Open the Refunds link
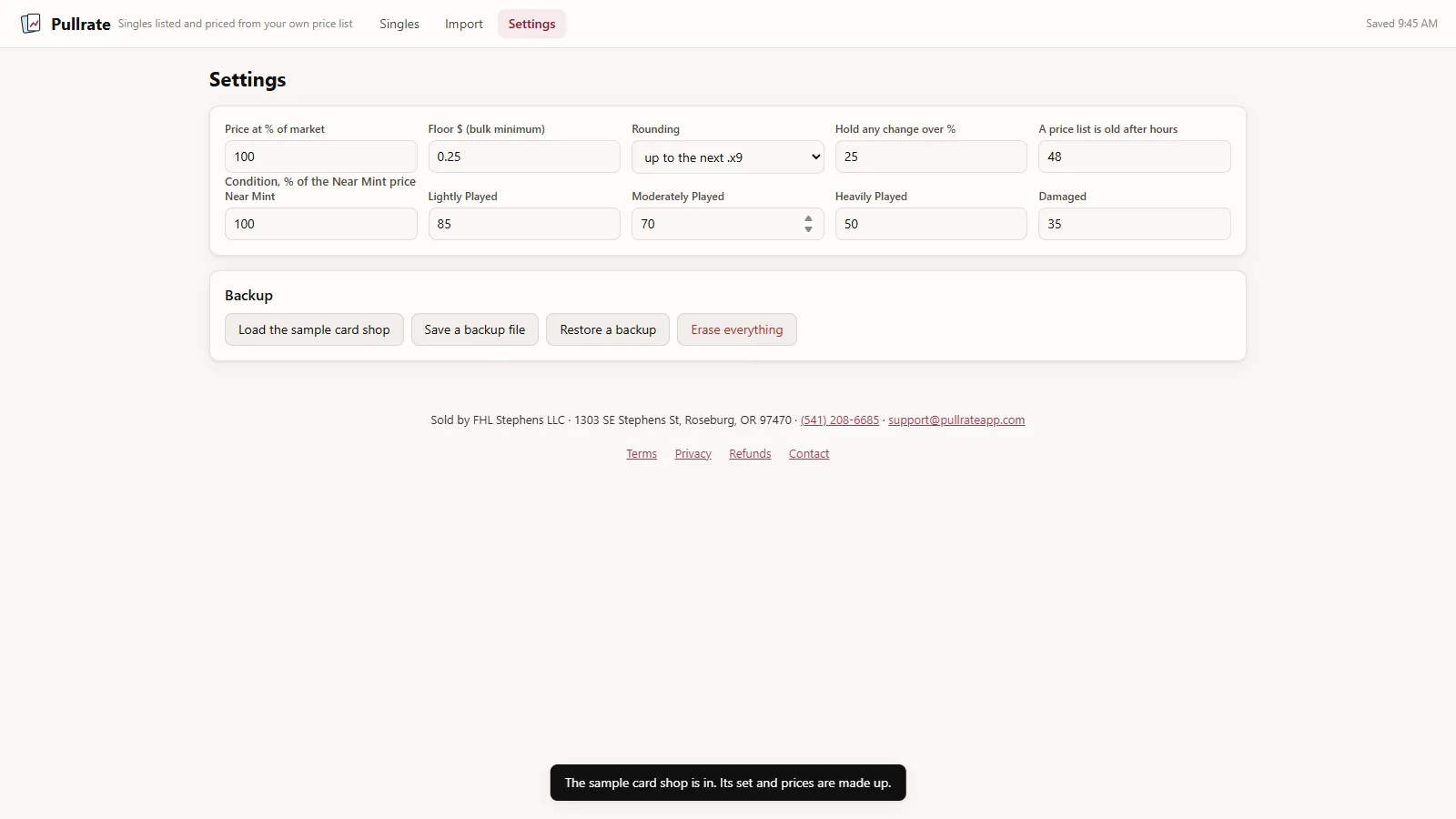Image resolution: width=1456 pixels, height=819 pixels. click(x=750, y=453)
